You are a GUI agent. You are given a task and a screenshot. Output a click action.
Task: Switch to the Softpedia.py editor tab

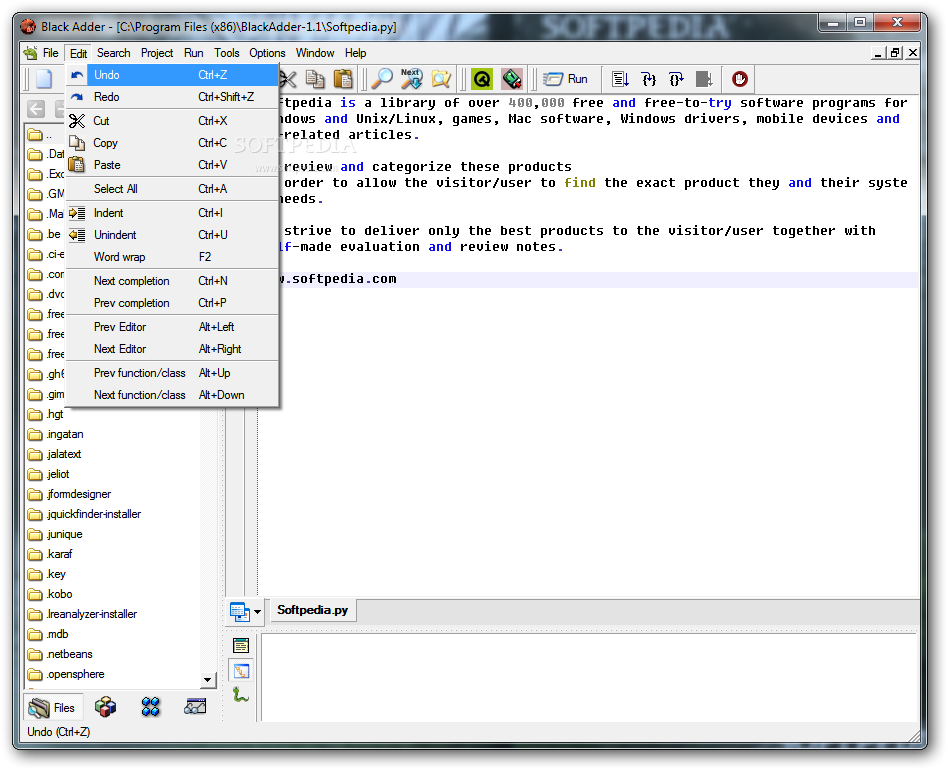313,610
